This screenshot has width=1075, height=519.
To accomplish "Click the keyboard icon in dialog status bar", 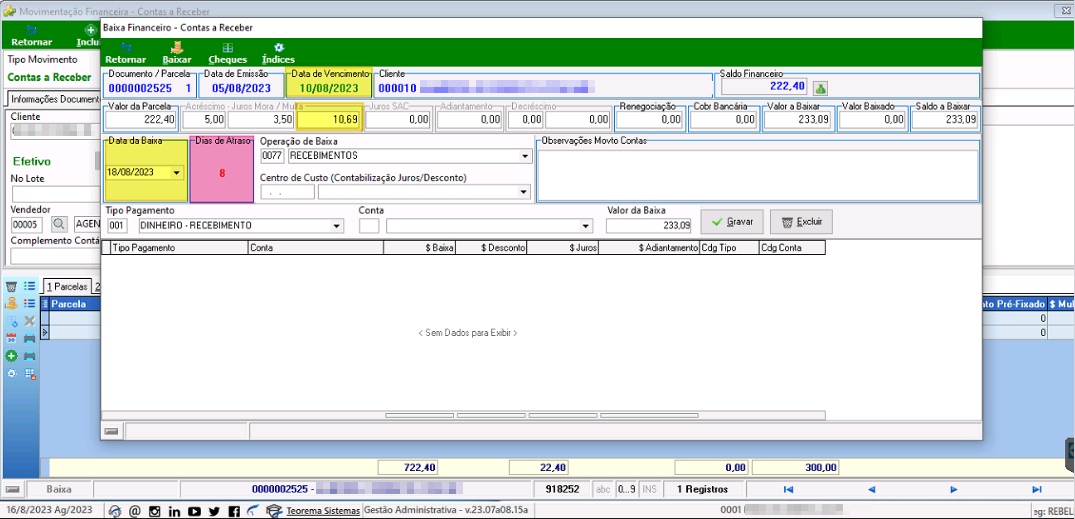I will tap(112, 431).
